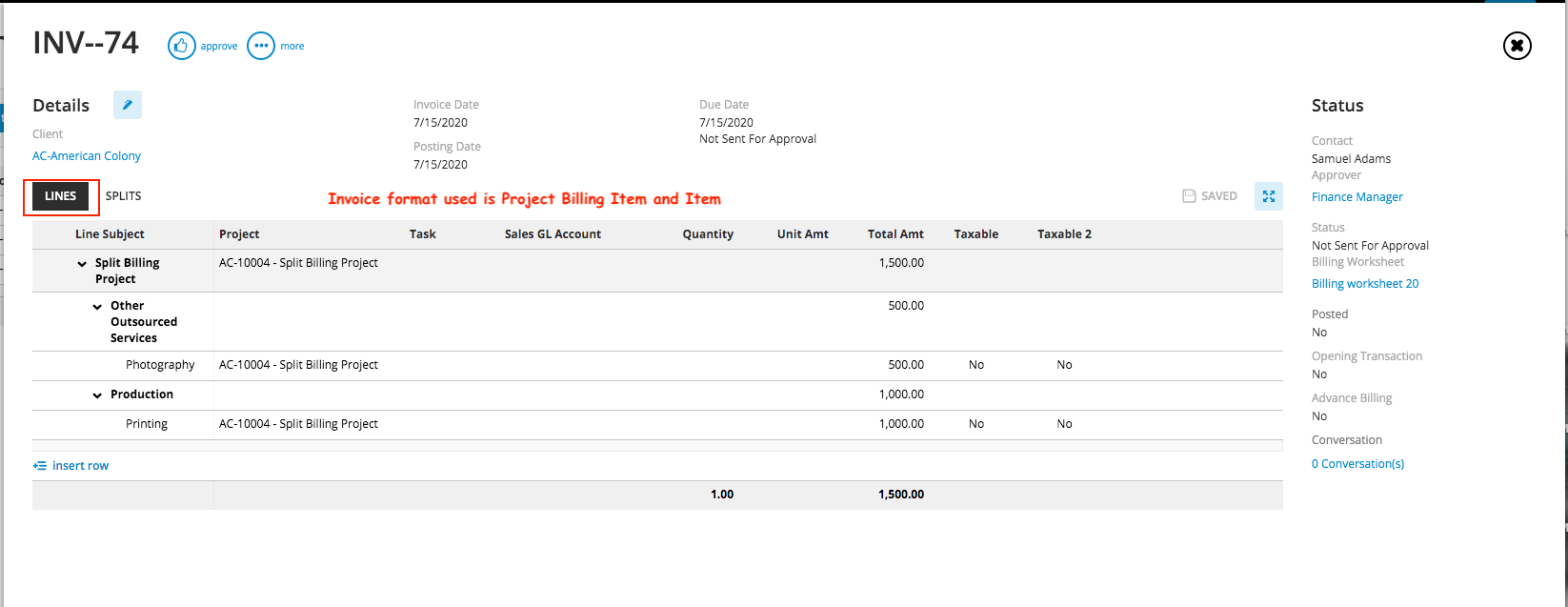Click the Printing row project cell
The height and width of the screenshot is (607, 1568).
pos(298,424)
